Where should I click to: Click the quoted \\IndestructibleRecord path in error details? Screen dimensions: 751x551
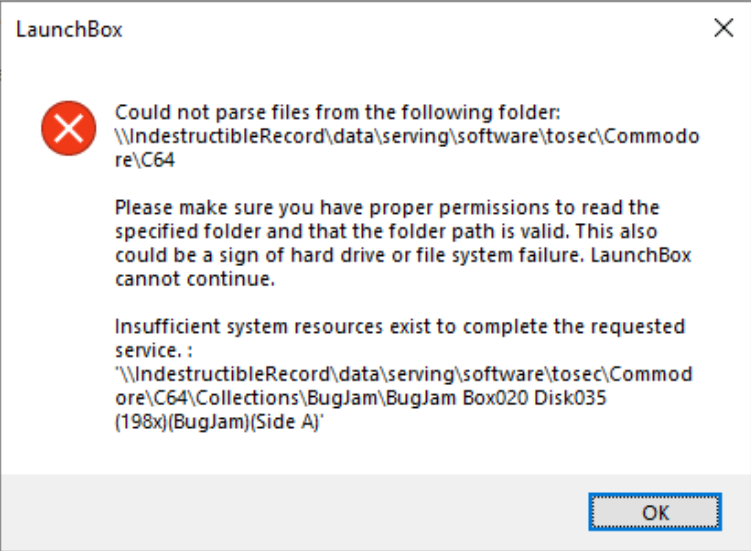pyautogui.click(x=404, y=374)
